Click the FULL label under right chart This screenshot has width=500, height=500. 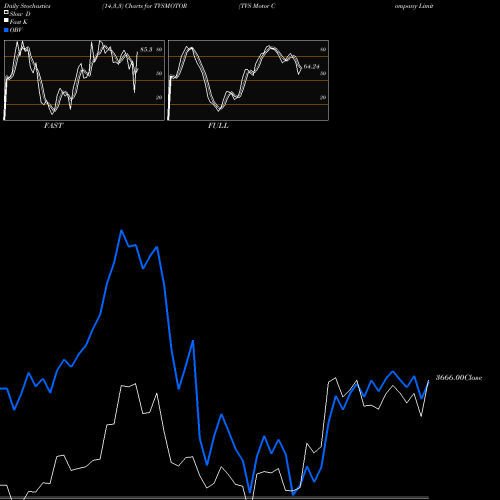[x=218, y=126]
